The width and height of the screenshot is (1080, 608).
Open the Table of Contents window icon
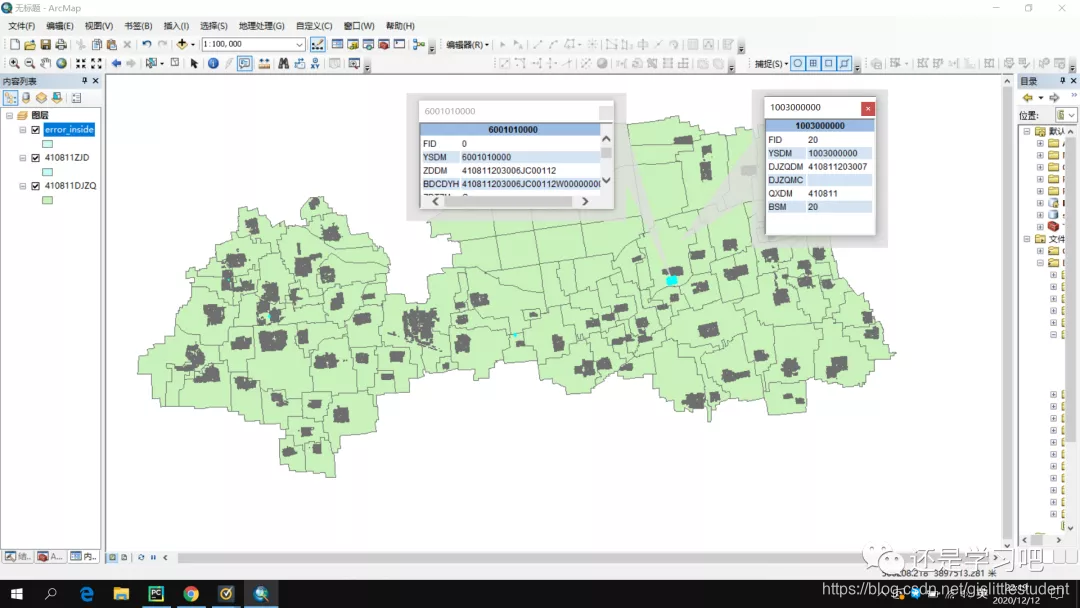pos(338,44)
